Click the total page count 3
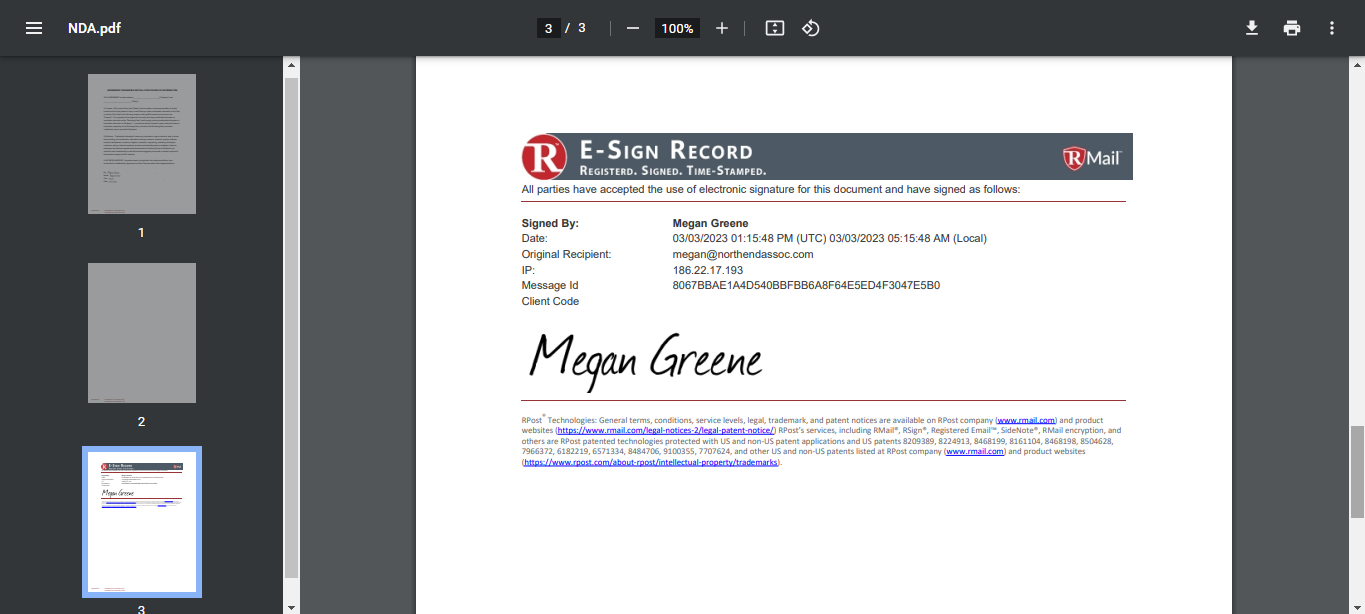The image size is (1365, 614). (x=582, y=28)
